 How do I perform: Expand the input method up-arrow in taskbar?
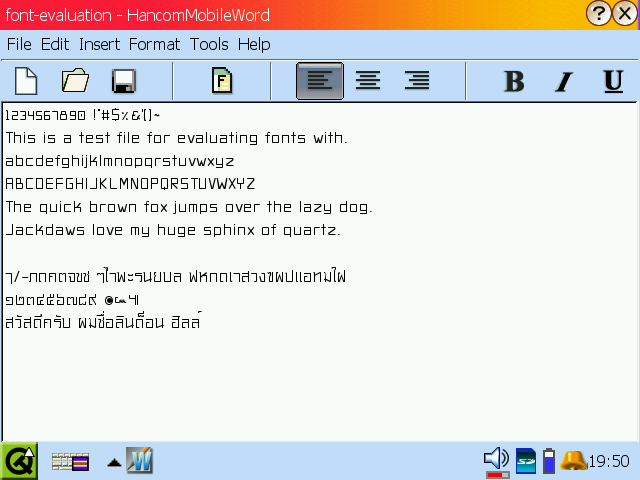click(114, 462)
